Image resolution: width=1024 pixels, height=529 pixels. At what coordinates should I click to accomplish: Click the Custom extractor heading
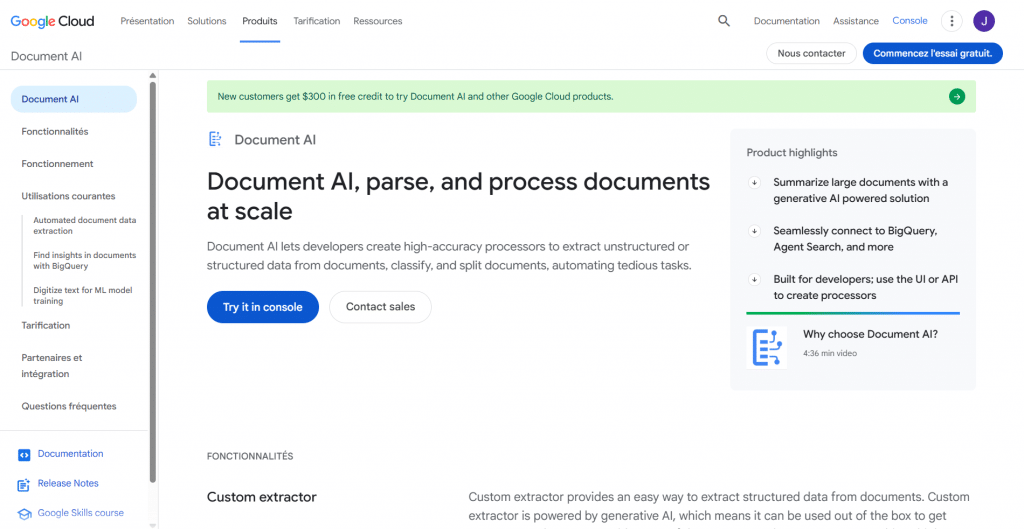tap(262, 497)
